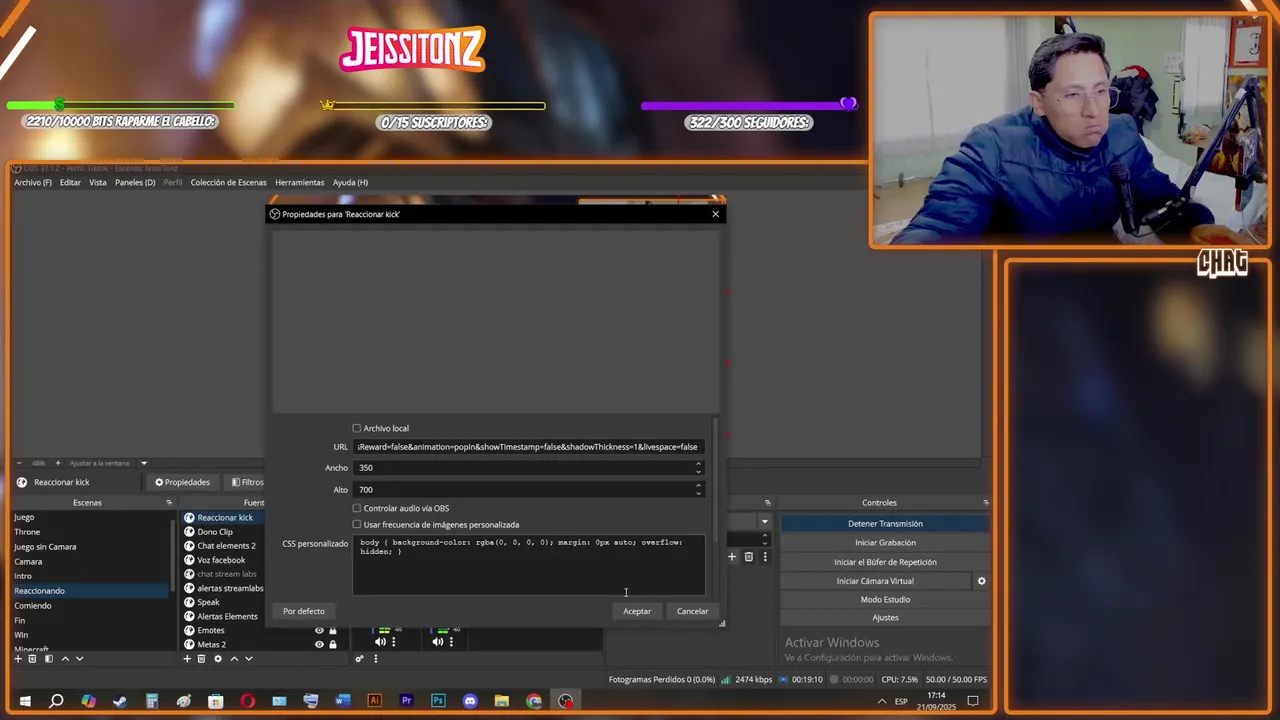Enable the Archivo local checkbox
The image size is (1280, 720).
point(357,428)
